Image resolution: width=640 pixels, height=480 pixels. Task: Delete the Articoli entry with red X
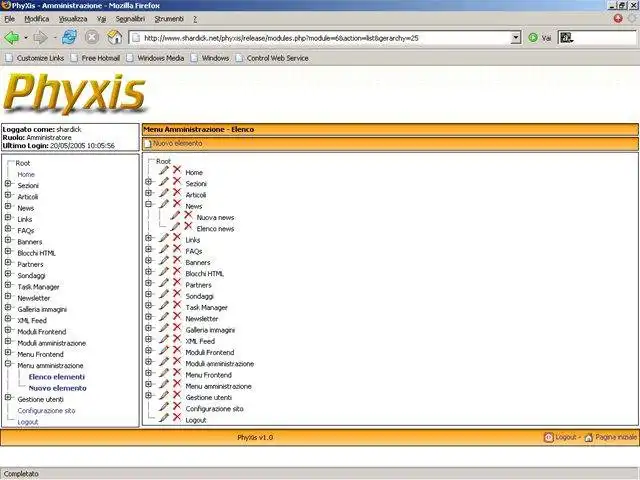[177, 192]
